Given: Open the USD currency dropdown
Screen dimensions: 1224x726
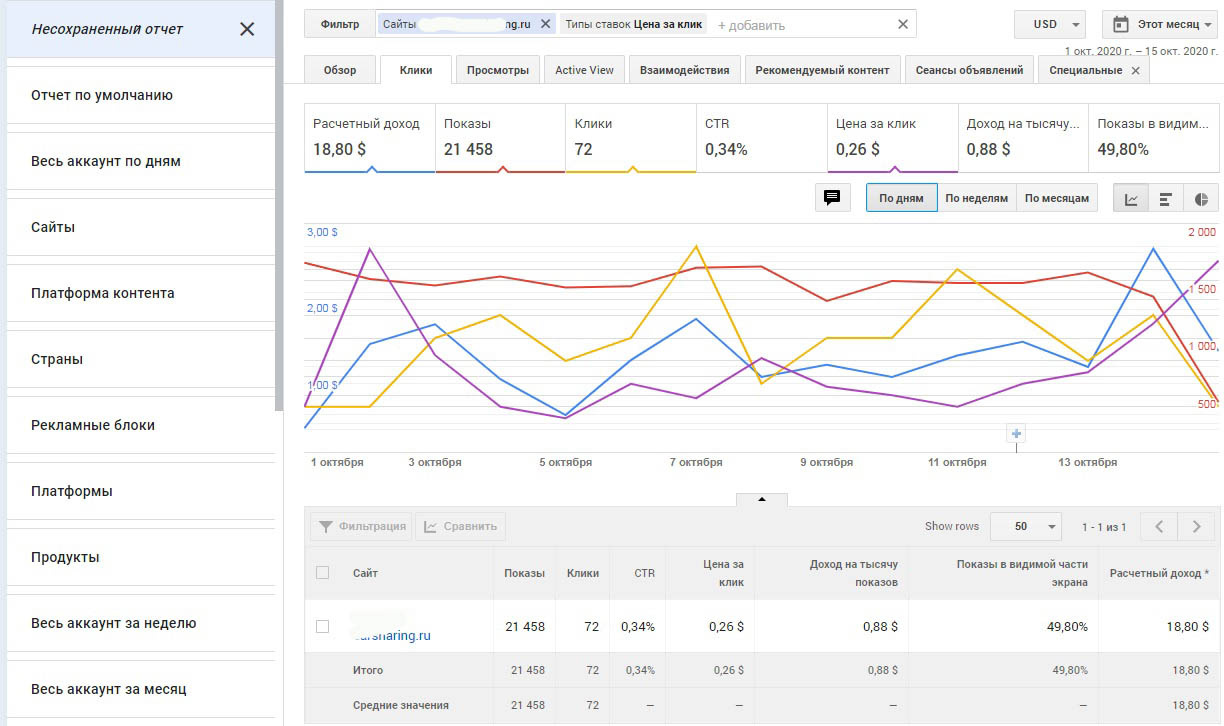Looking at the screenshot, I should (x=1049, y=24).
